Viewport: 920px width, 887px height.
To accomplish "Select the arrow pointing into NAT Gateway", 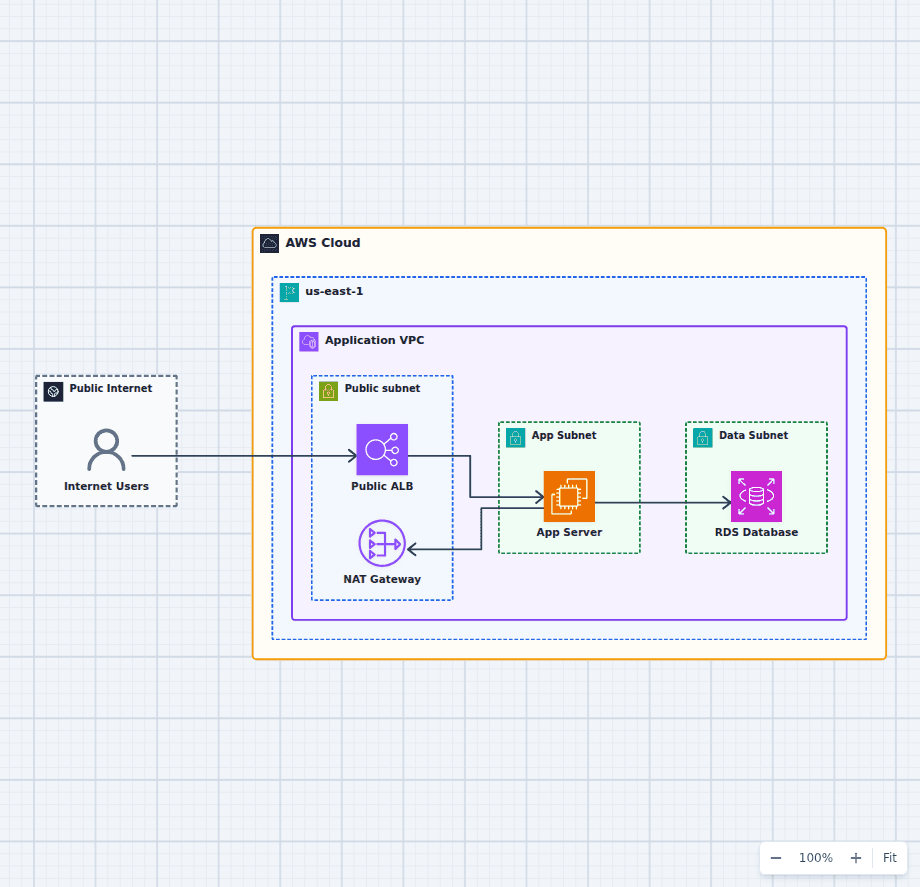I will click(481, 528).
